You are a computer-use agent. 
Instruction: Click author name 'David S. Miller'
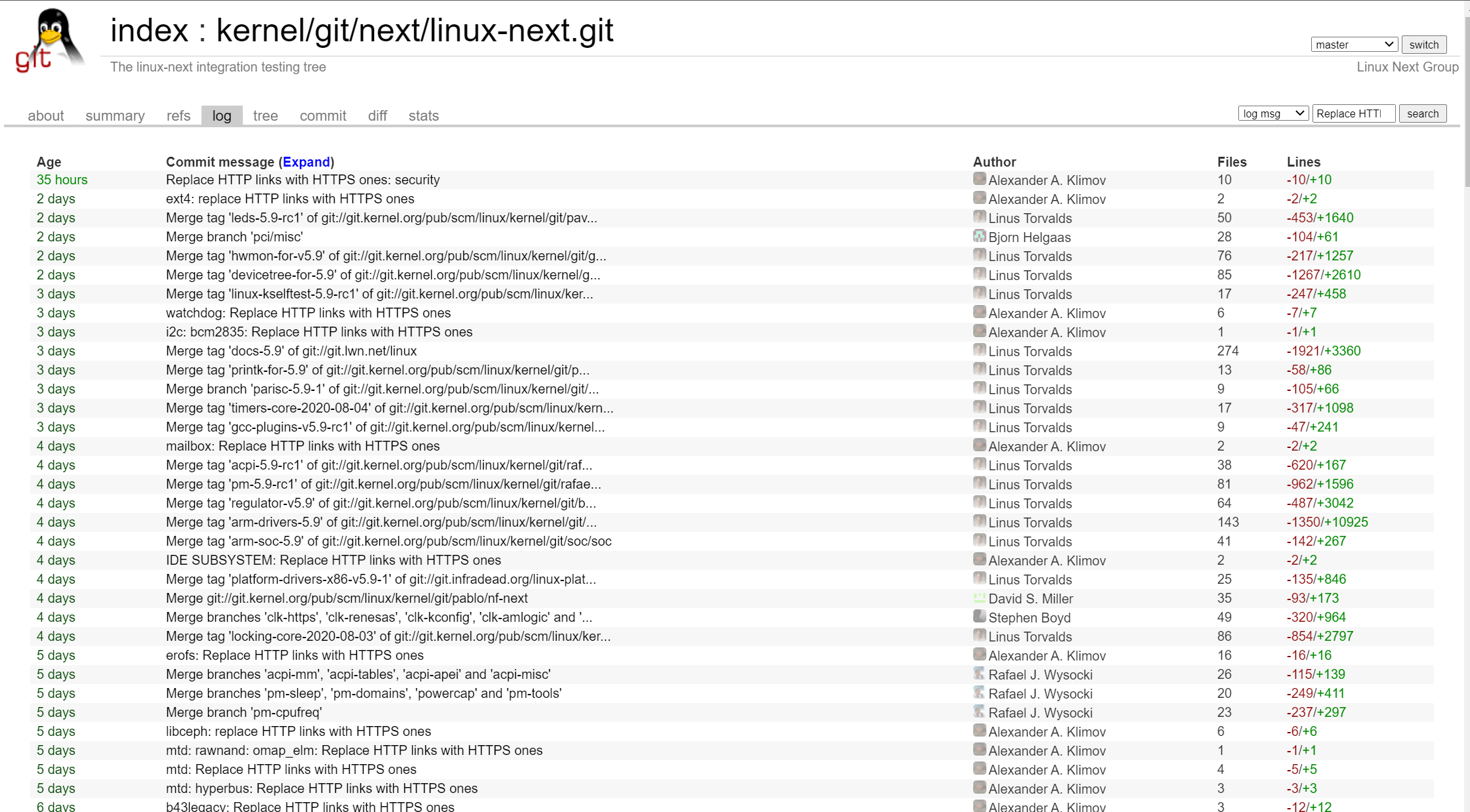coord(1031,599)
